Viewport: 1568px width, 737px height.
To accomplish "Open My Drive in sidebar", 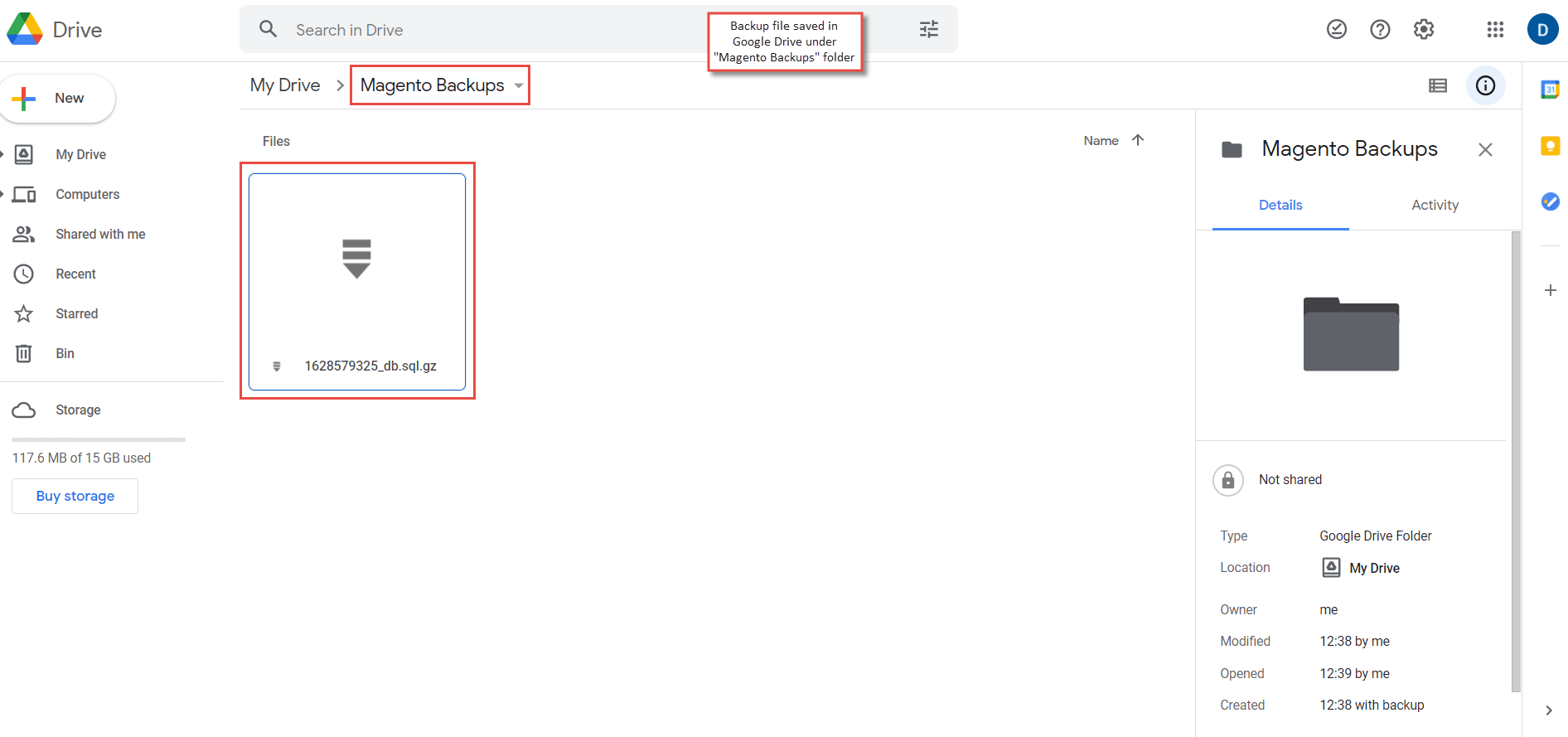I will (x=80, y=154).
